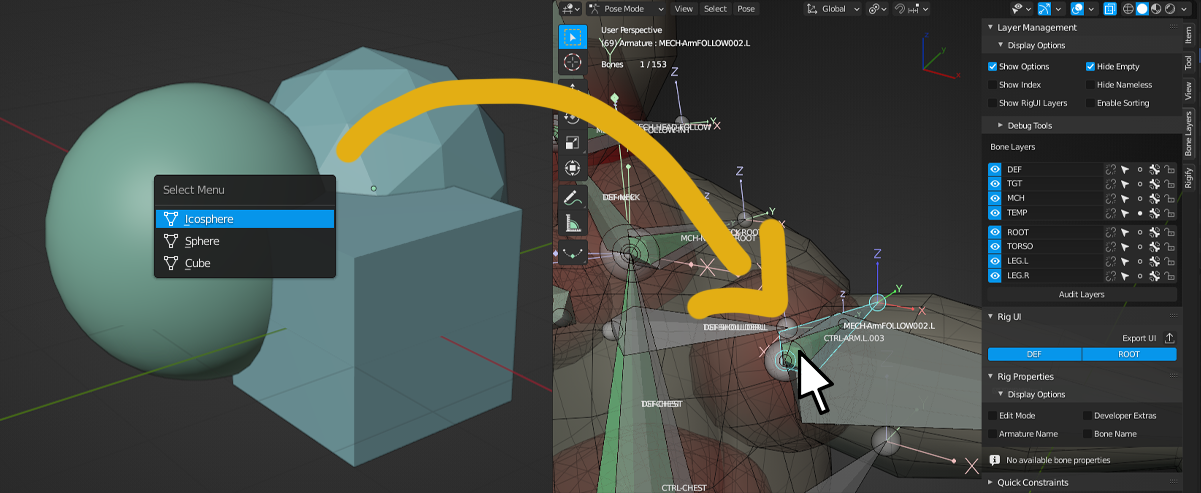Activate the 3D Cursor tool
This screenshot has width=1201, height=493.
pos(572,62)
